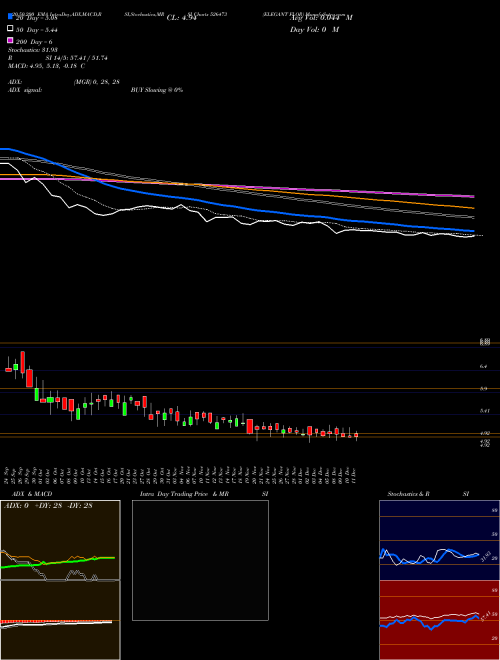The width and height of the screenshot is (500, 660).
Task: Click the green ADX line in ADX panel
Action: pos(57,562)
